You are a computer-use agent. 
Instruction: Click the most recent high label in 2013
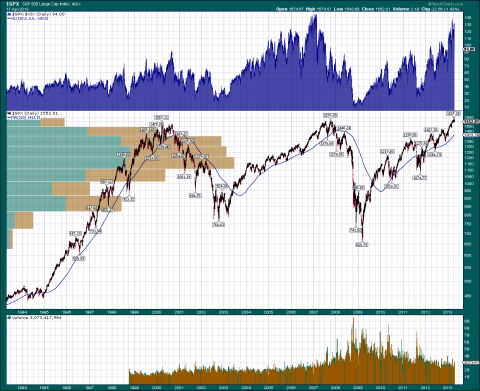(x=454, y=114)
